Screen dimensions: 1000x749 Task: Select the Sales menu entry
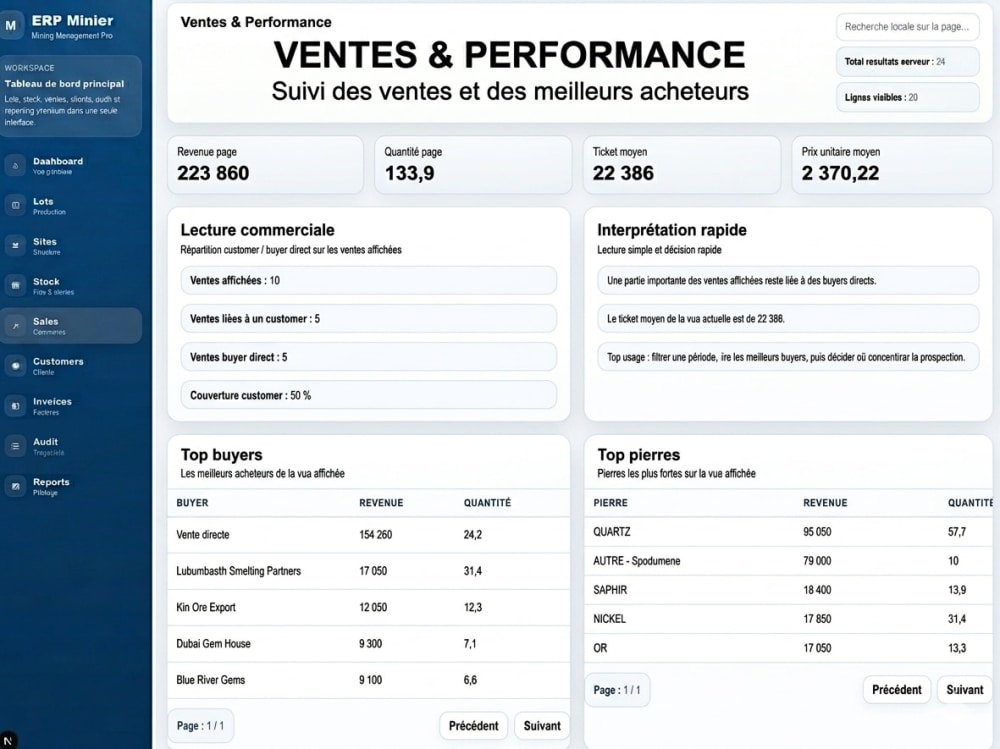tap(71, 326)
